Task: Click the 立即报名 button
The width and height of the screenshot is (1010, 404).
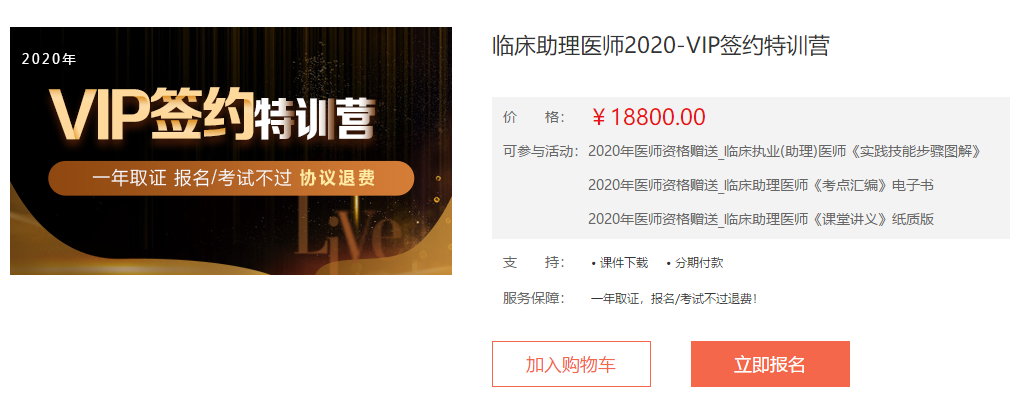Action: (x=770, y=364)
